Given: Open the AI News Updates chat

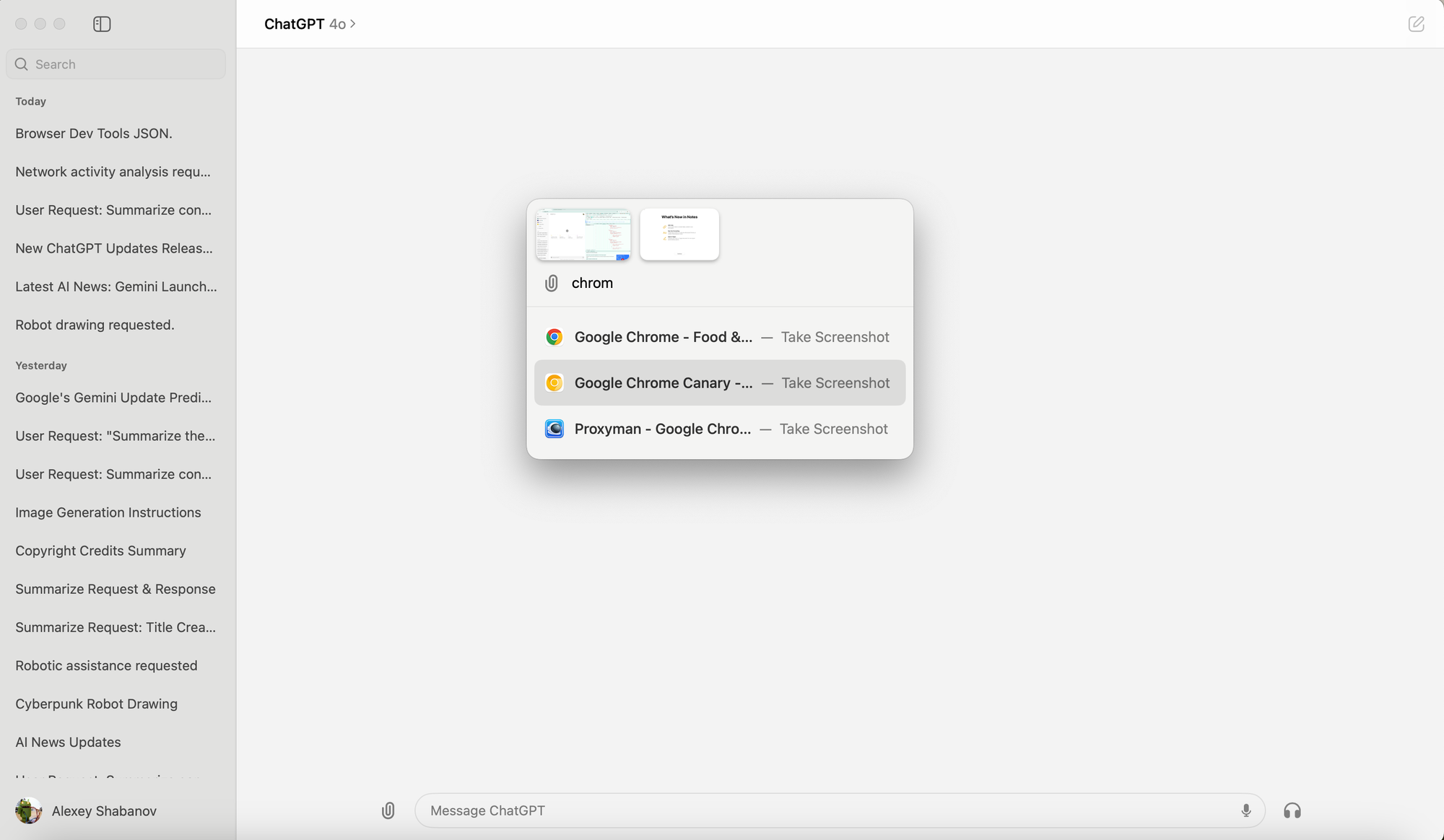Looking at the screenshot, I should [x=67, y=742].
